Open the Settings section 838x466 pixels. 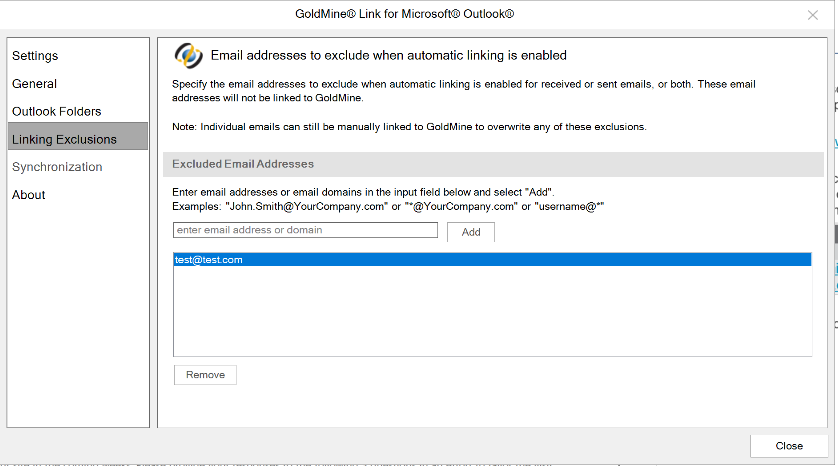pyautogui.click(x=35, y=56)
